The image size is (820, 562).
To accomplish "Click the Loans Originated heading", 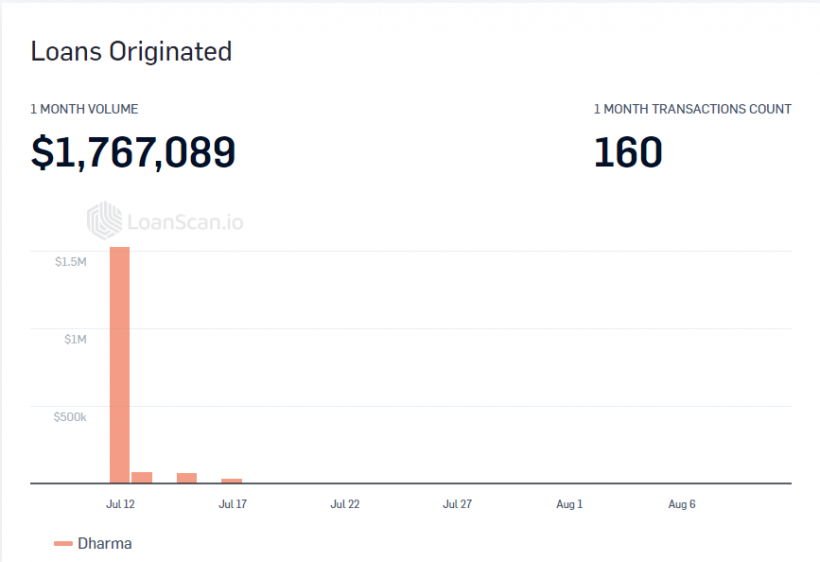I will click(x=131, y=51).
